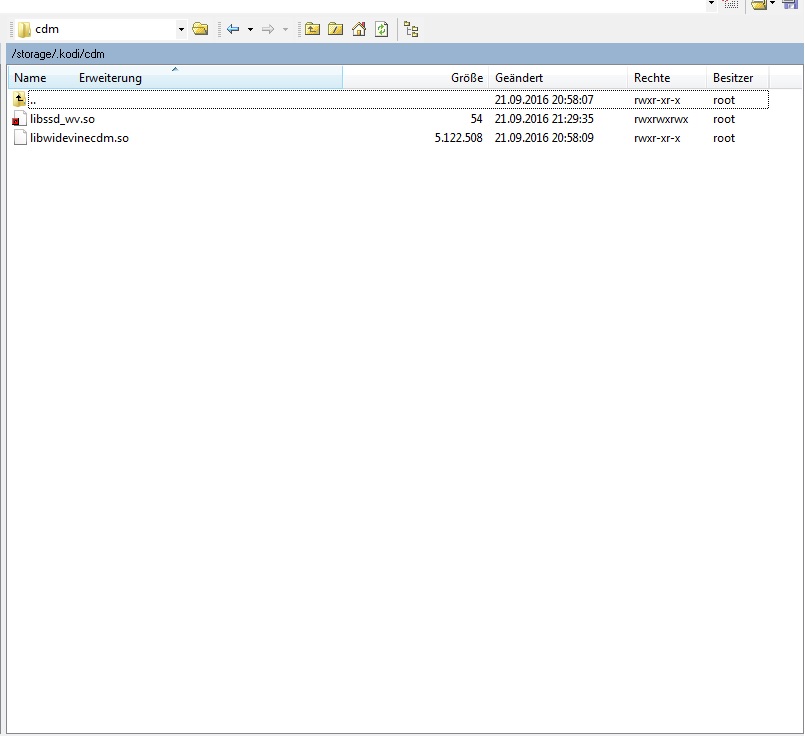The image size is (805, 736).
Task: Sort by the Rechte column header
Action: [x=652, y=78]
